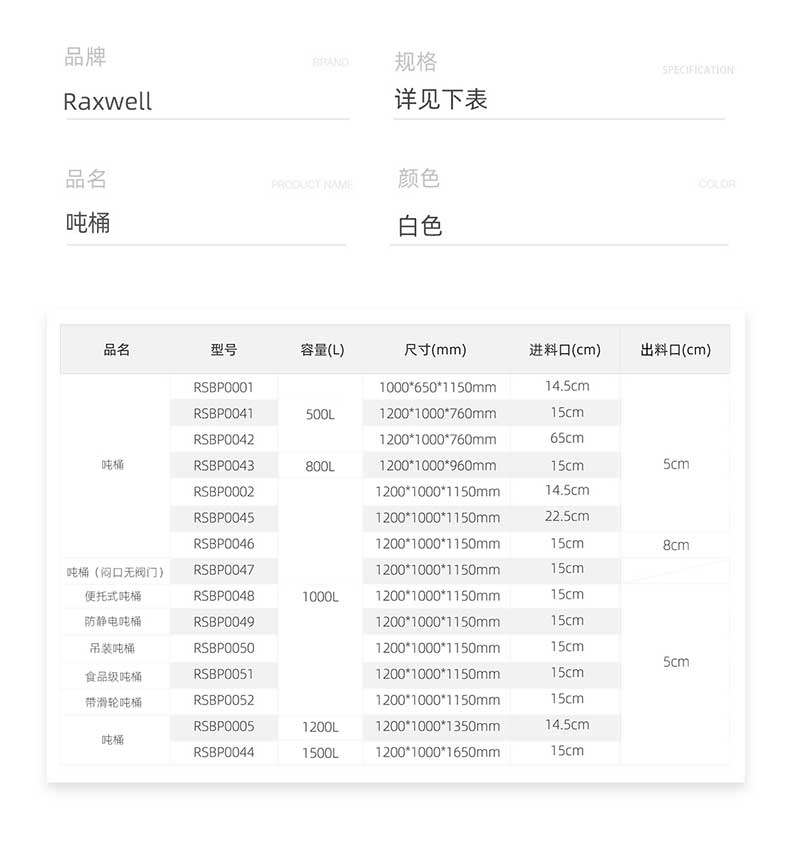
Task: Click the Raxwell brand name field
Action: coord(108,102)
